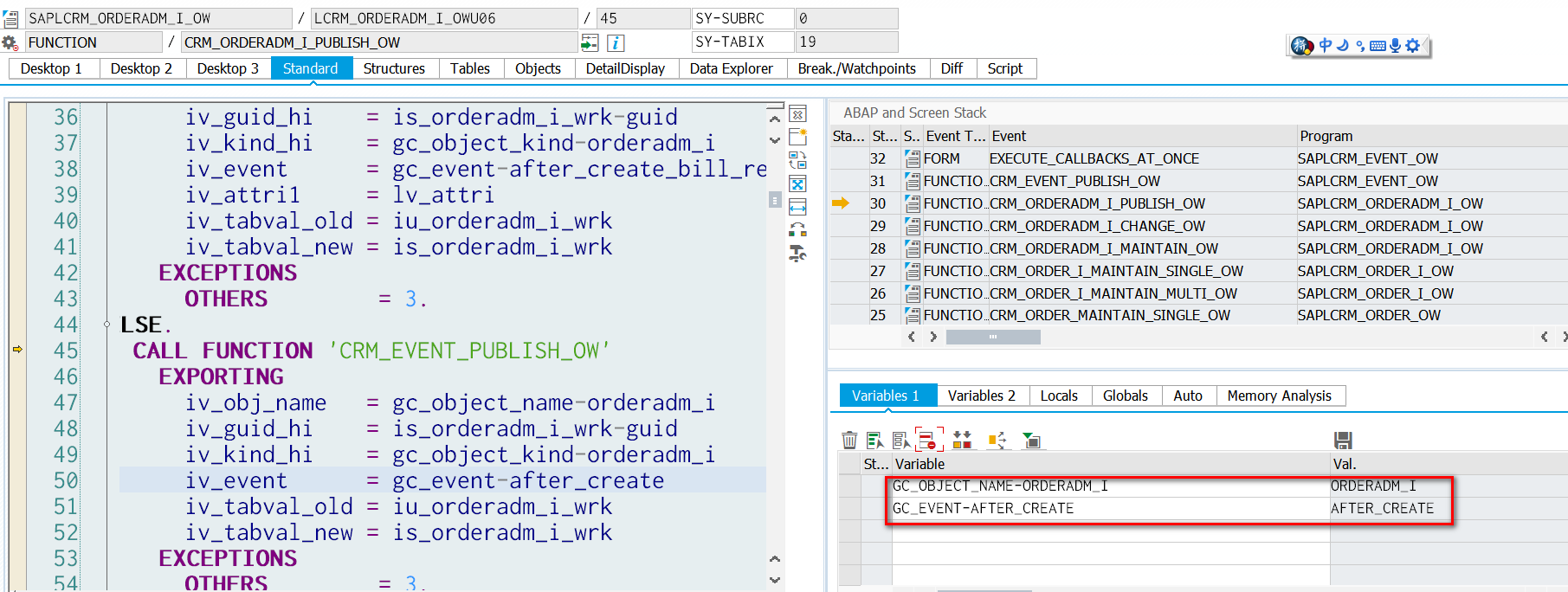The height and width of the screenshot is (592, 1568).
Task: Select the Standard tab
Action: pos(311,68)
